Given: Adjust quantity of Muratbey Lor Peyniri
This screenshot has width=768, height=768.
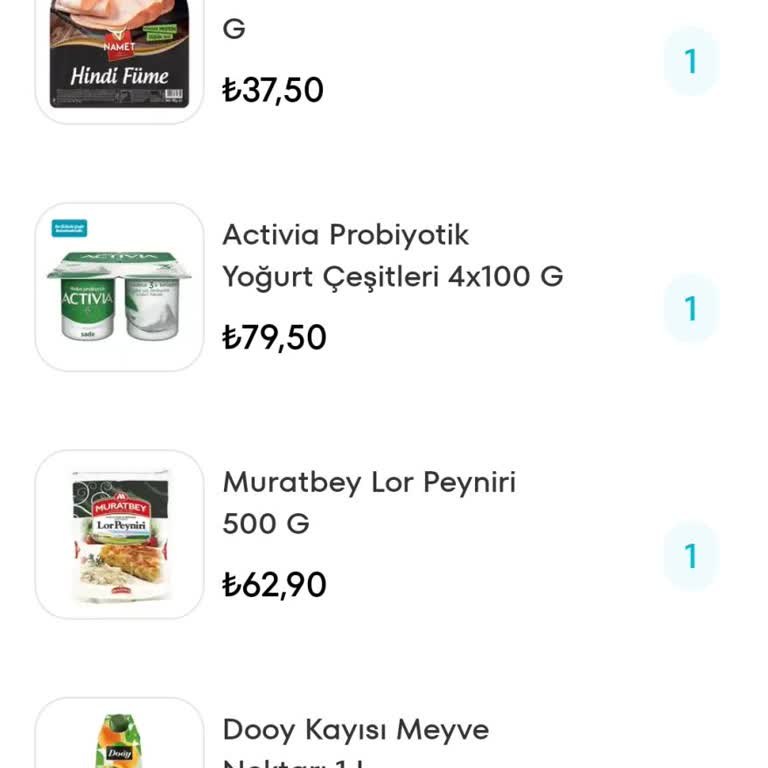Looking at the screenshot, I should click(690, 556).
